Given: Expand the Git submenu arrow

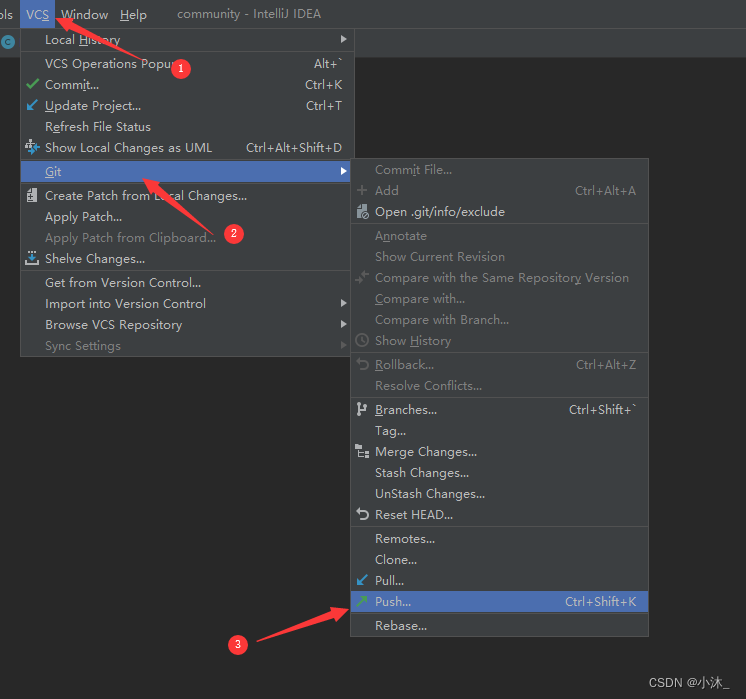Looking at the screenshot, I should coord(344,171).
